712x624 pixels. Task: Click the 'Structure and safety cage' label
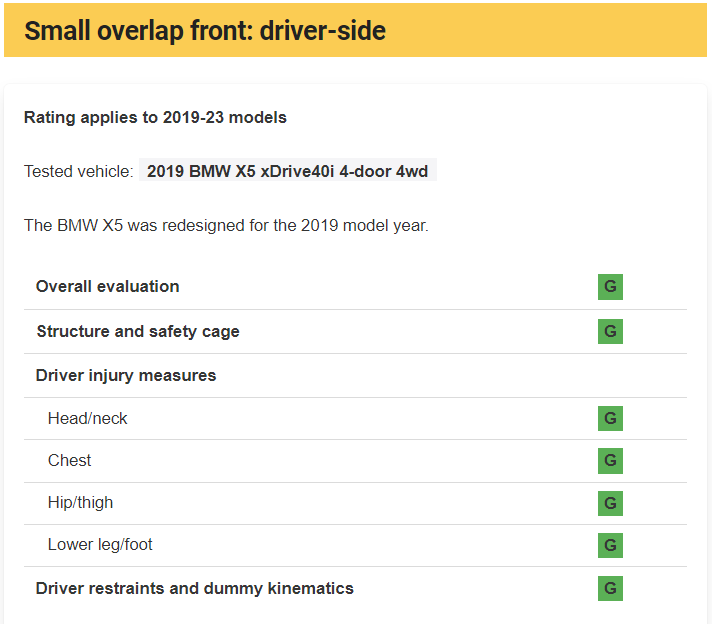pyautogui.click(x=138, y=332)
